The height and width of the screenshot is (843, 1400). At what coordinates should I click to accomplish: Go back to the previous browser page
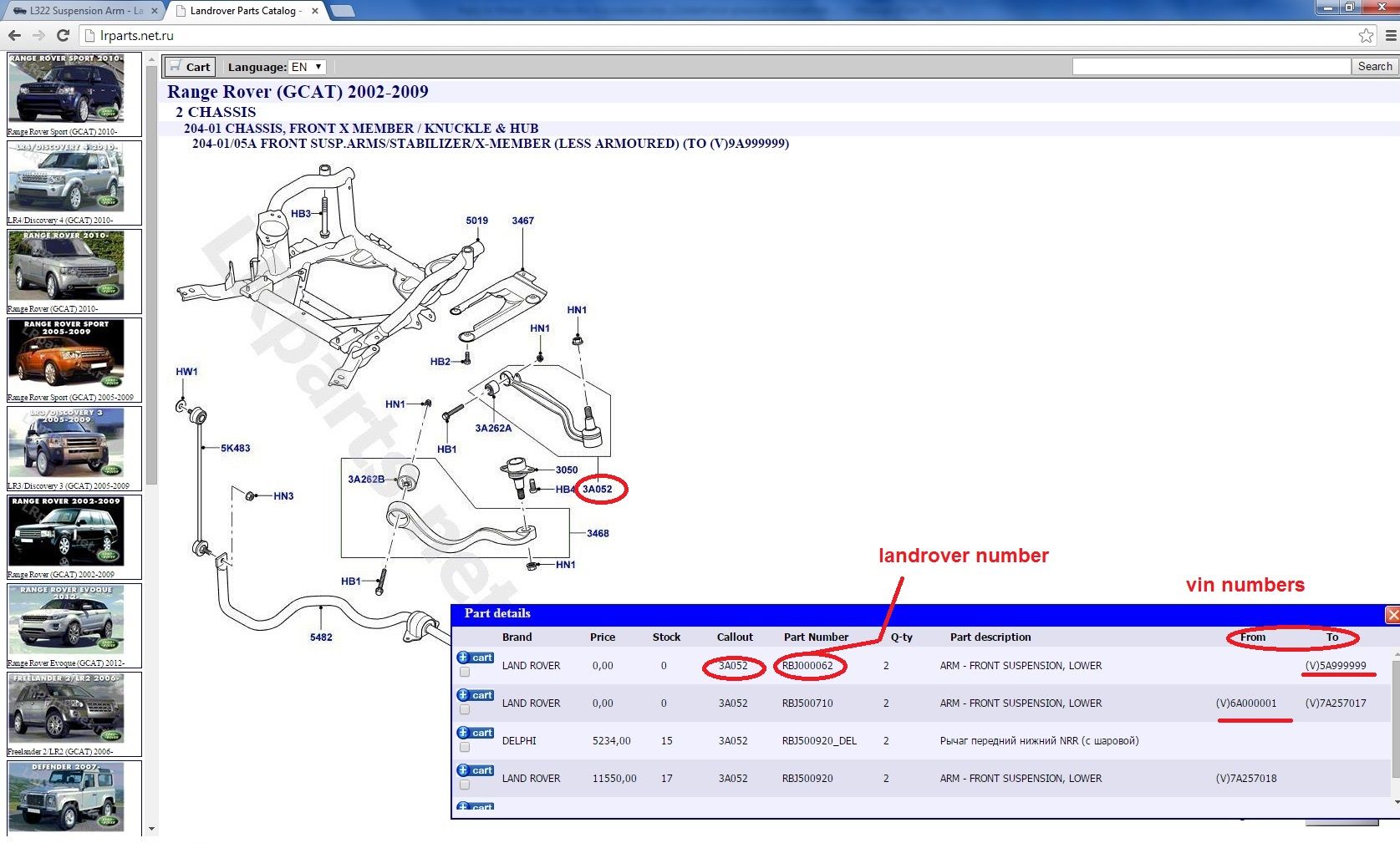14,35
